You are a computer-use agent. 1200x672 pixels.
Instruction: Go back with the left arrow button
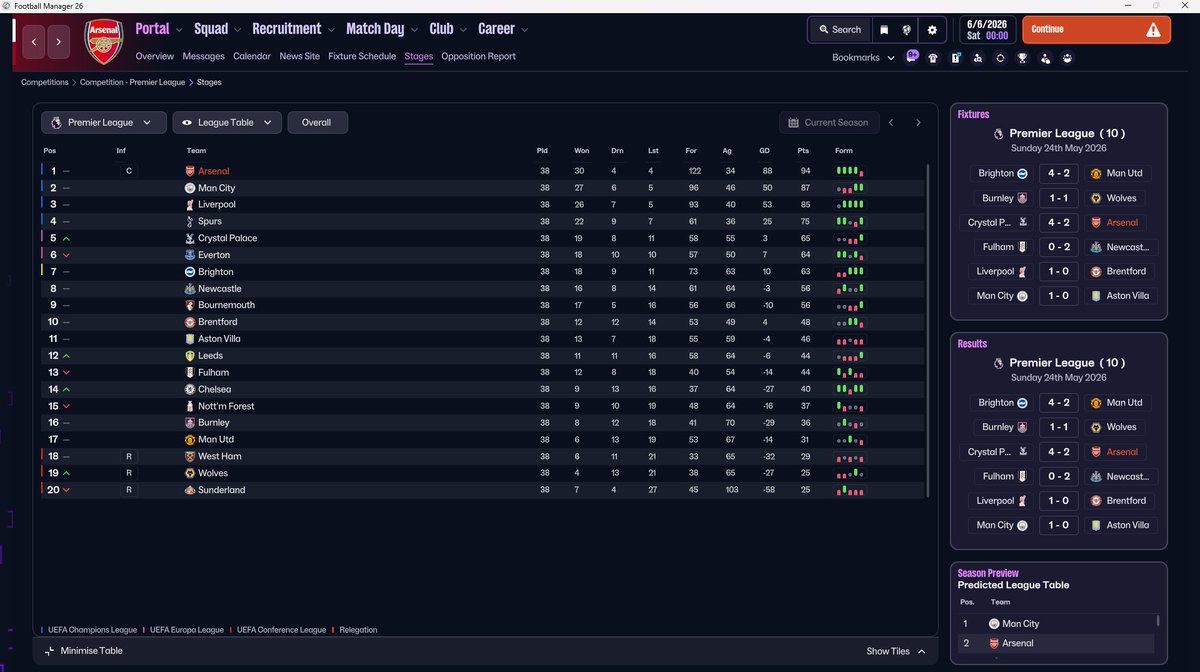pos(35,42)
